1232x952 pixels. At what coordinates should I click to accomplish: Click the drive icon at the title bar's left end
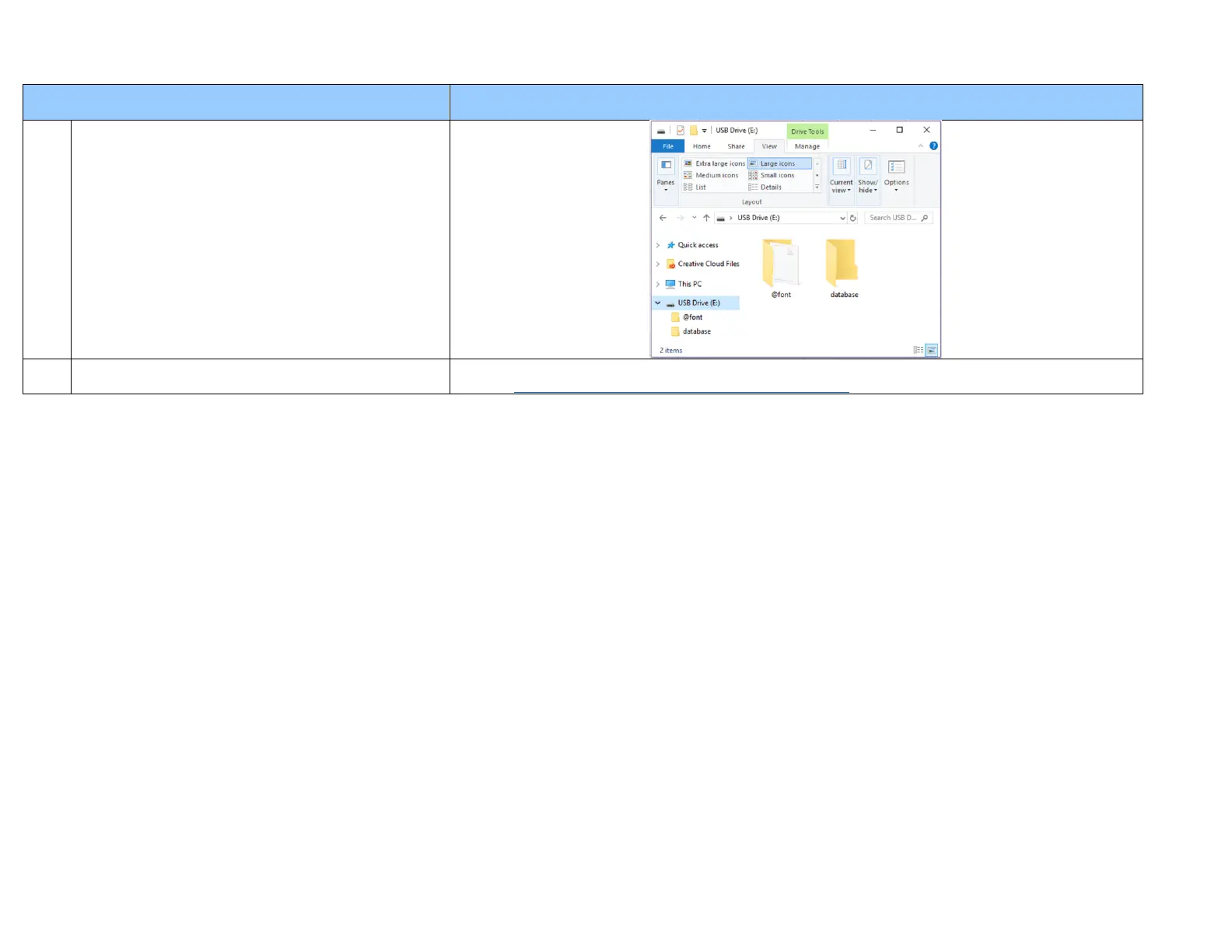[661, 131]
